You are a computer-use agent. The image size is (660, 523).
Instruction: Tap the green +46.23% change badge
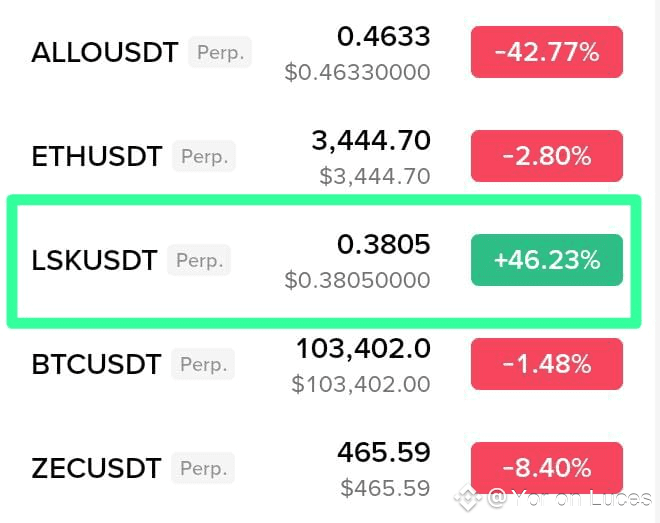tap(546, 260)
